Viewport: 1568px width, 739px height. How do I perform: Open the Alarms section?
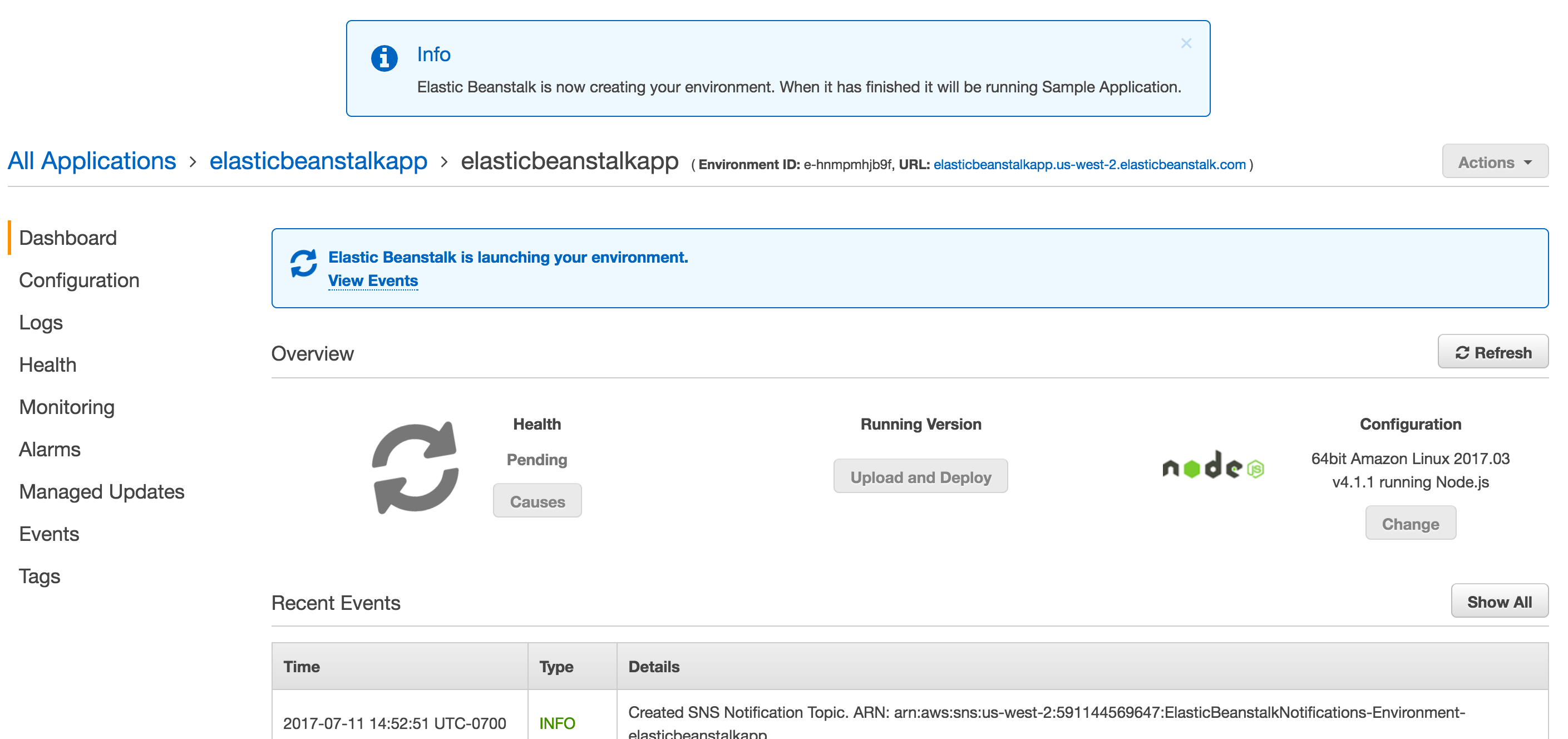(50, 449)
